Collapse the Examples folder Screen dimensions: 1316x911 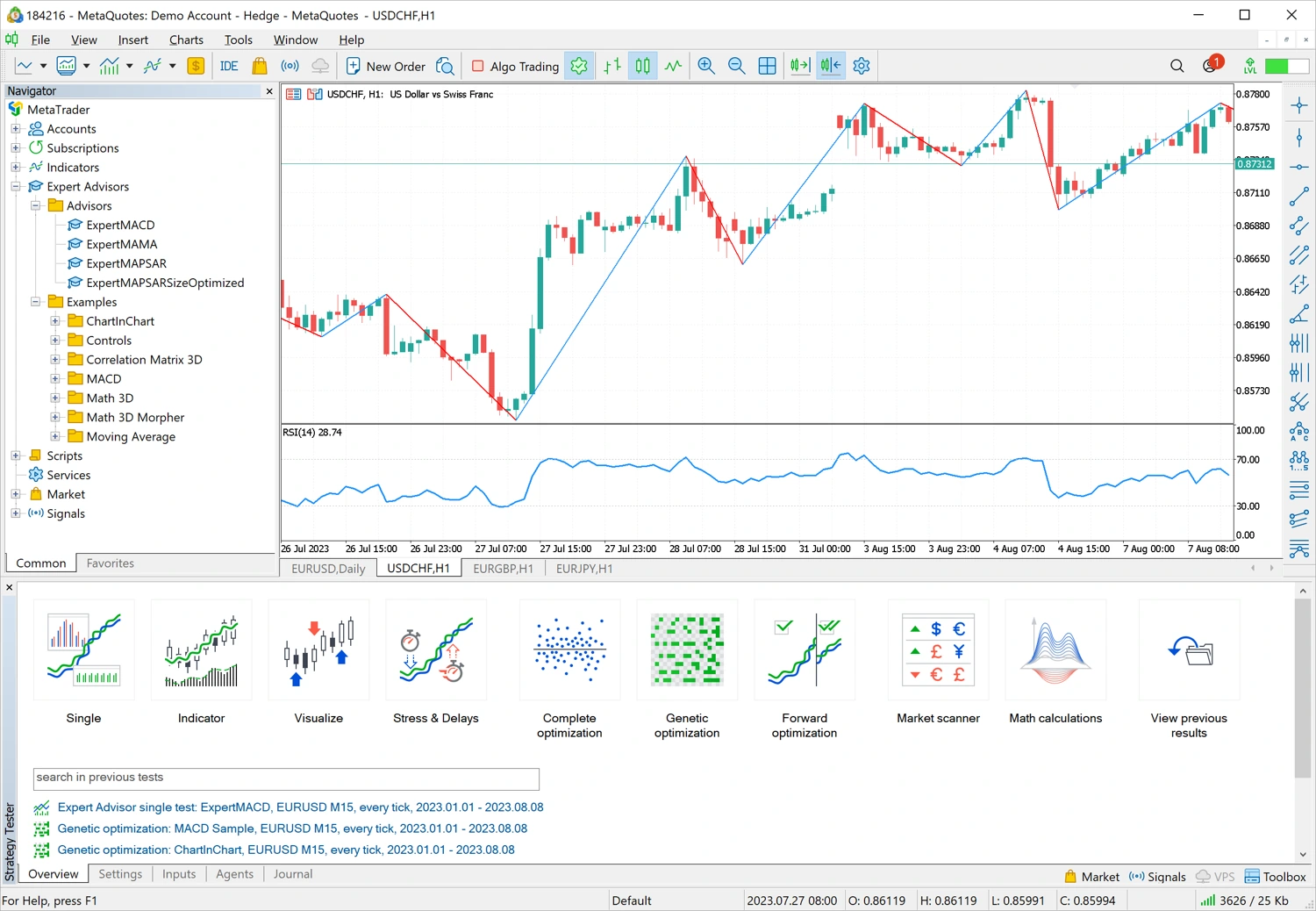click(x=35, y=302)
